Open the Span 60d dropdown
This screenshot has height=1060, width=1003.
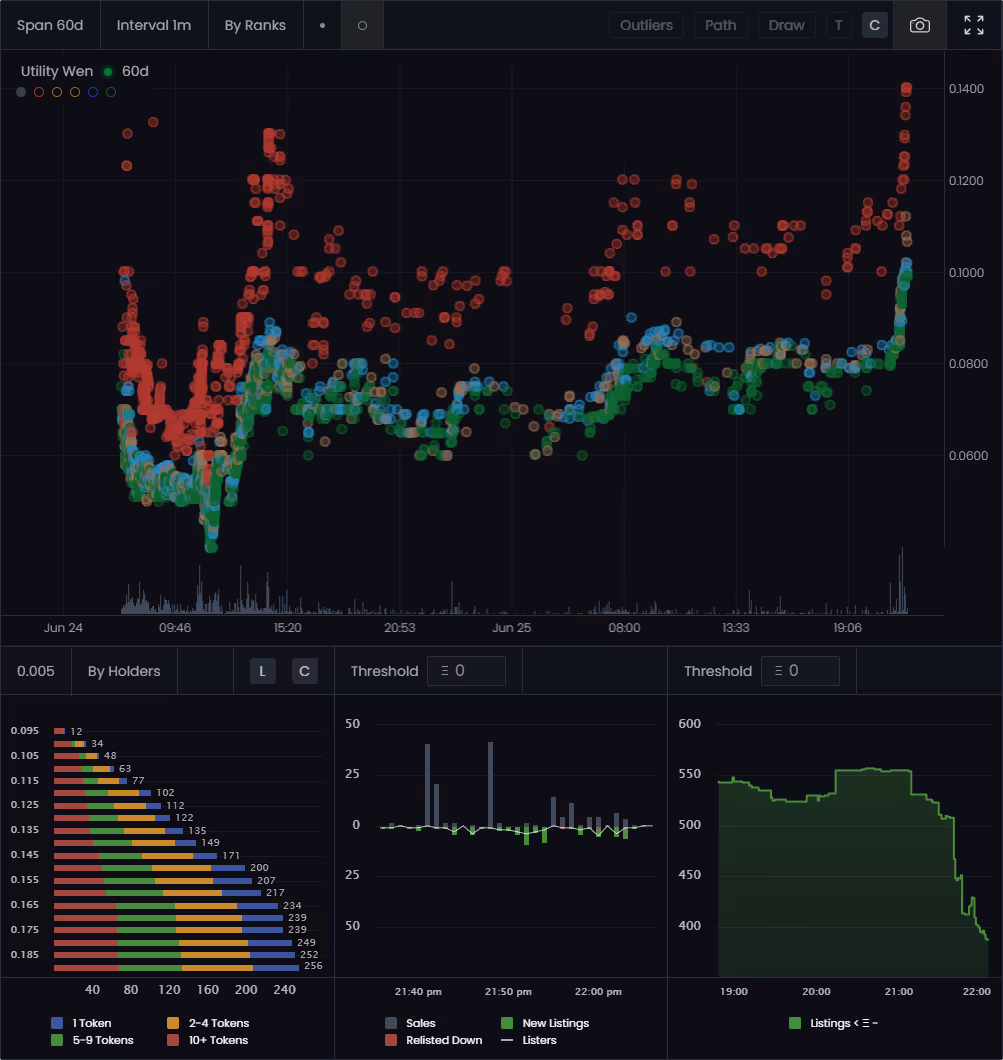point(50,25)
